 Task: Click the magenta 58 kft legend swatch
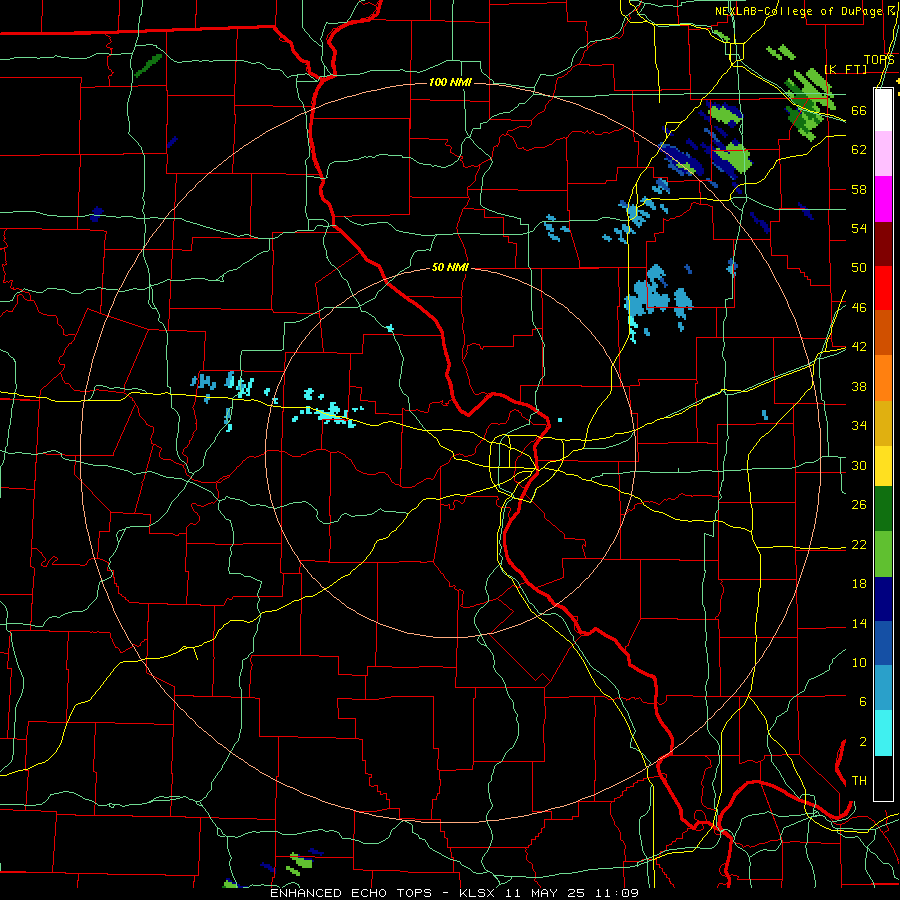(883, 199)
